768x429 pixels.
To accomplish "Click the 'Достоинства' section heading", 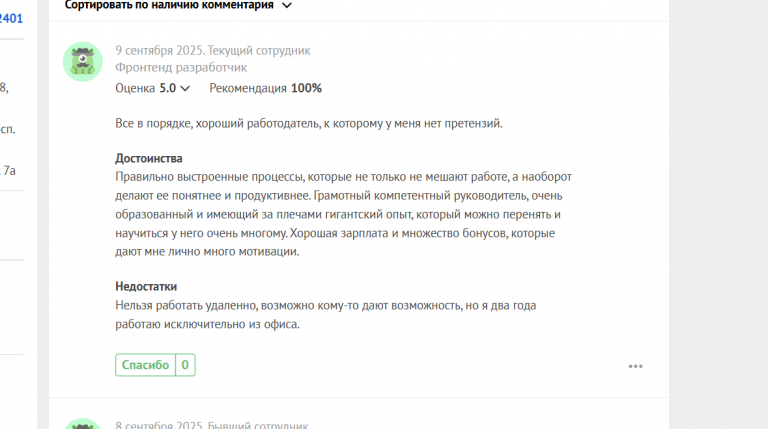I will coord(149,158).
